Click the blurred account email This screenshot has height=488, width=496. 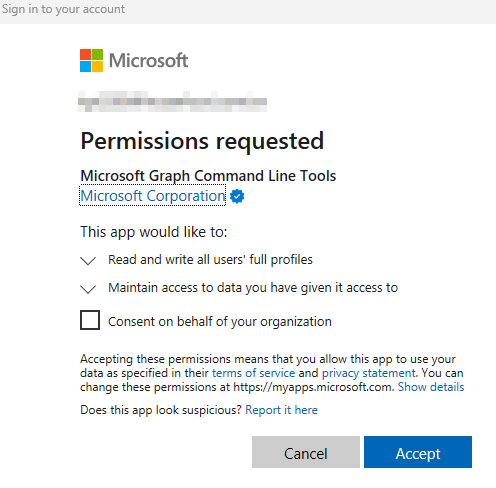(172, 101)
